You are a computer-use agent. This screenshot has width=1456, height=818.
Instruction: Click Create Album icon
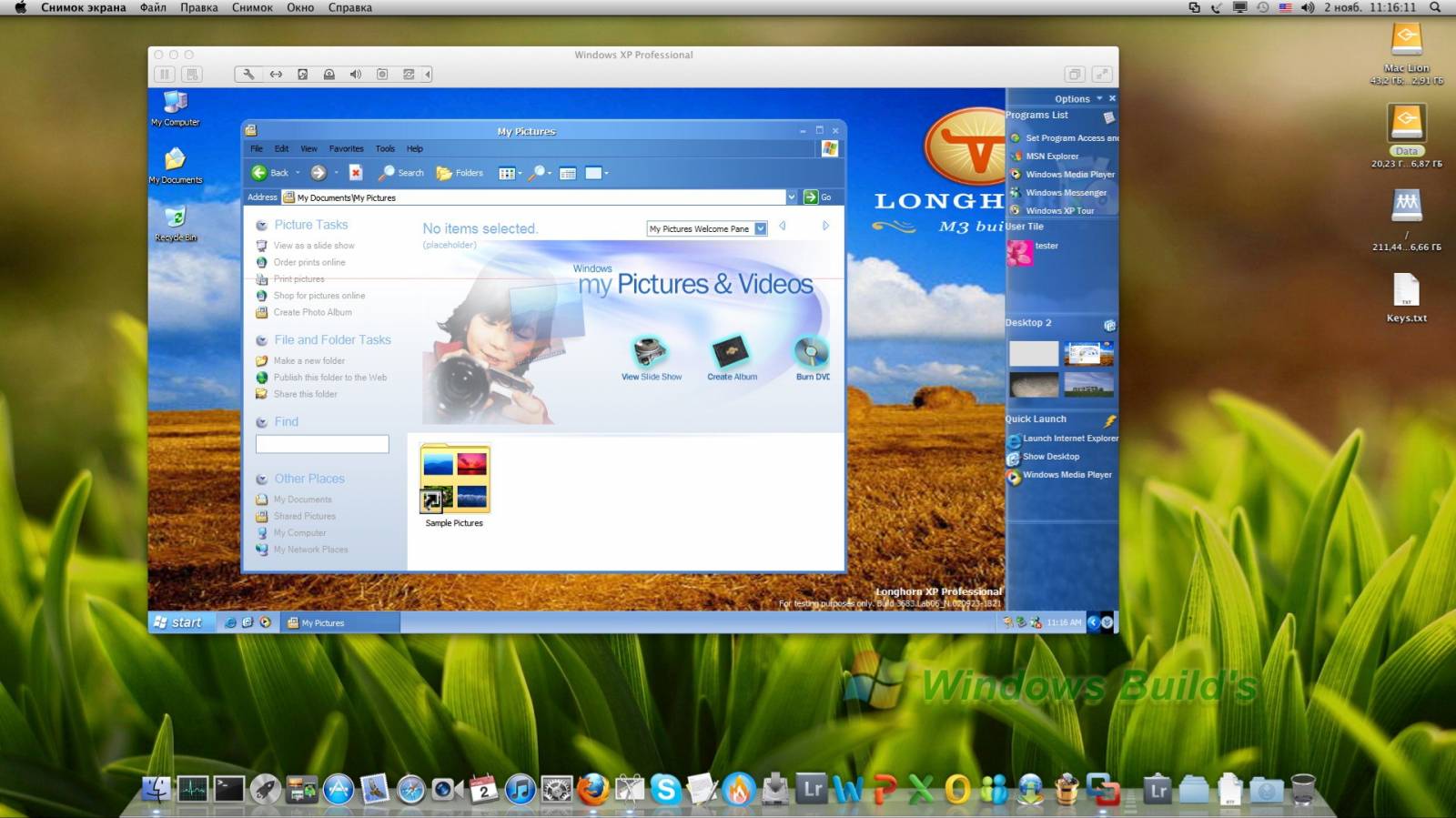tap(730, 351)
